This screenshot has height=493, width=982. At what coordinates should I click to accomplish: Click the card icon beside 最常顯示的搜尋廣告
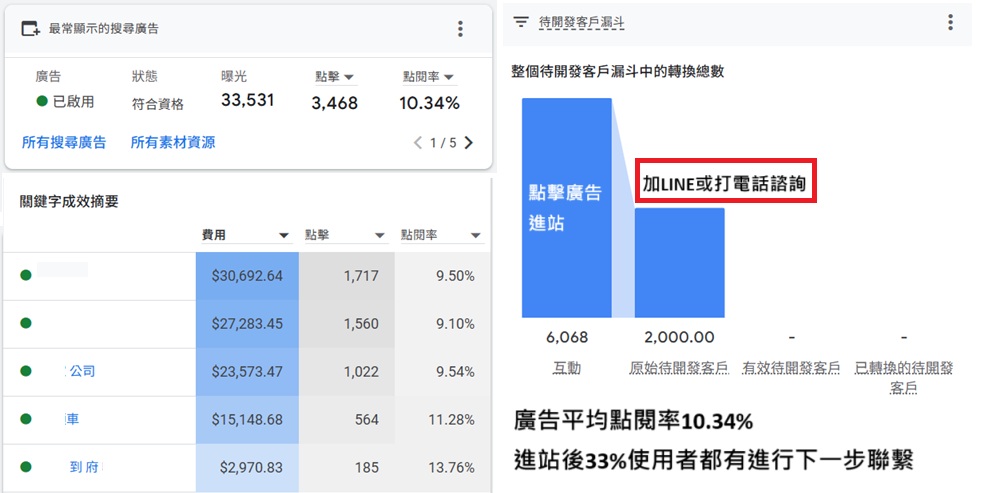pos(31,29)
